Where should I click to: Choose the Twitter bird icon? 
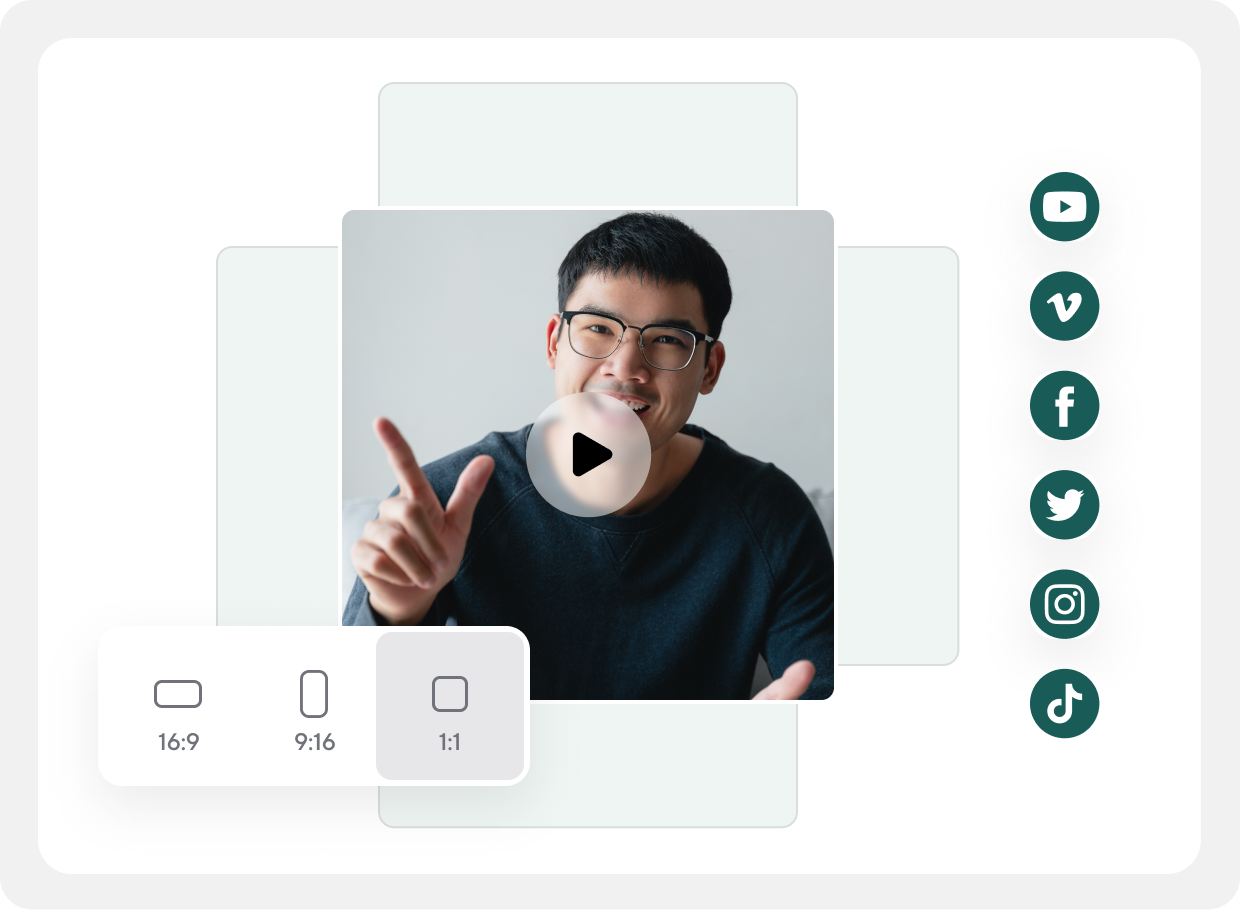(1064, 505)
